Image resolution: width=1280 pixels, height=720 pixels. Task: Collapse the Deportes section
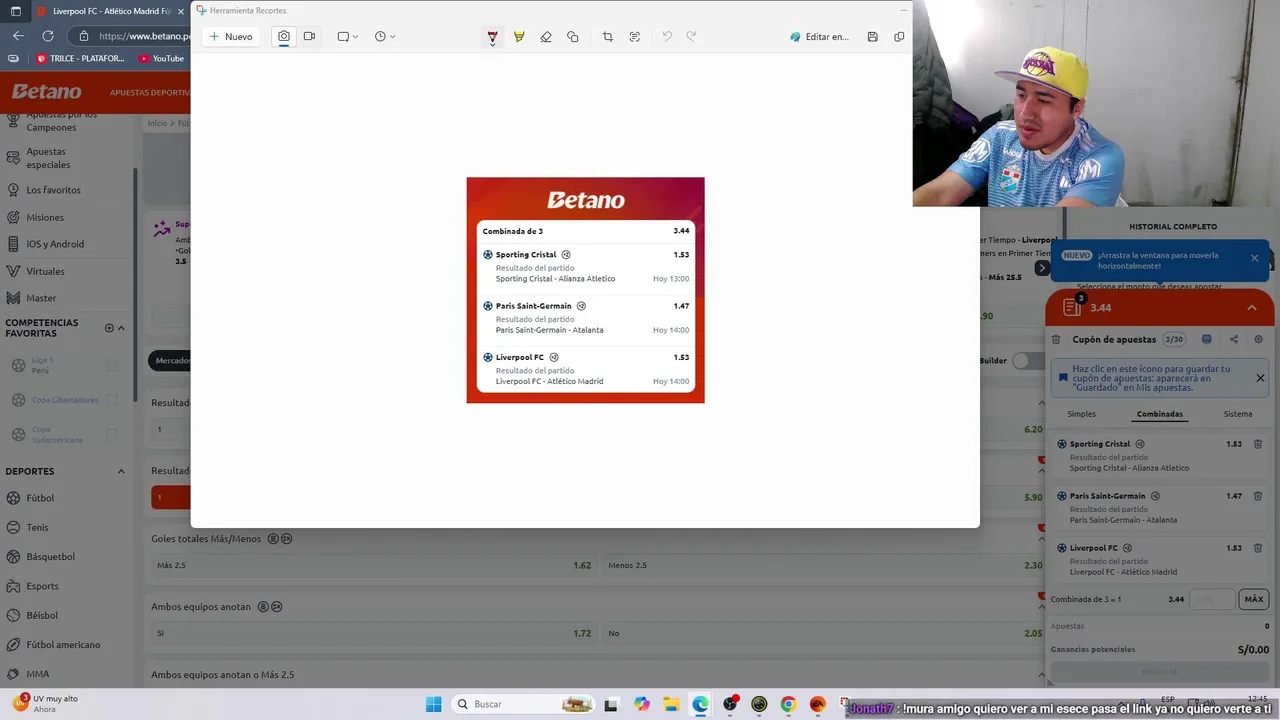tap(121, 471)
